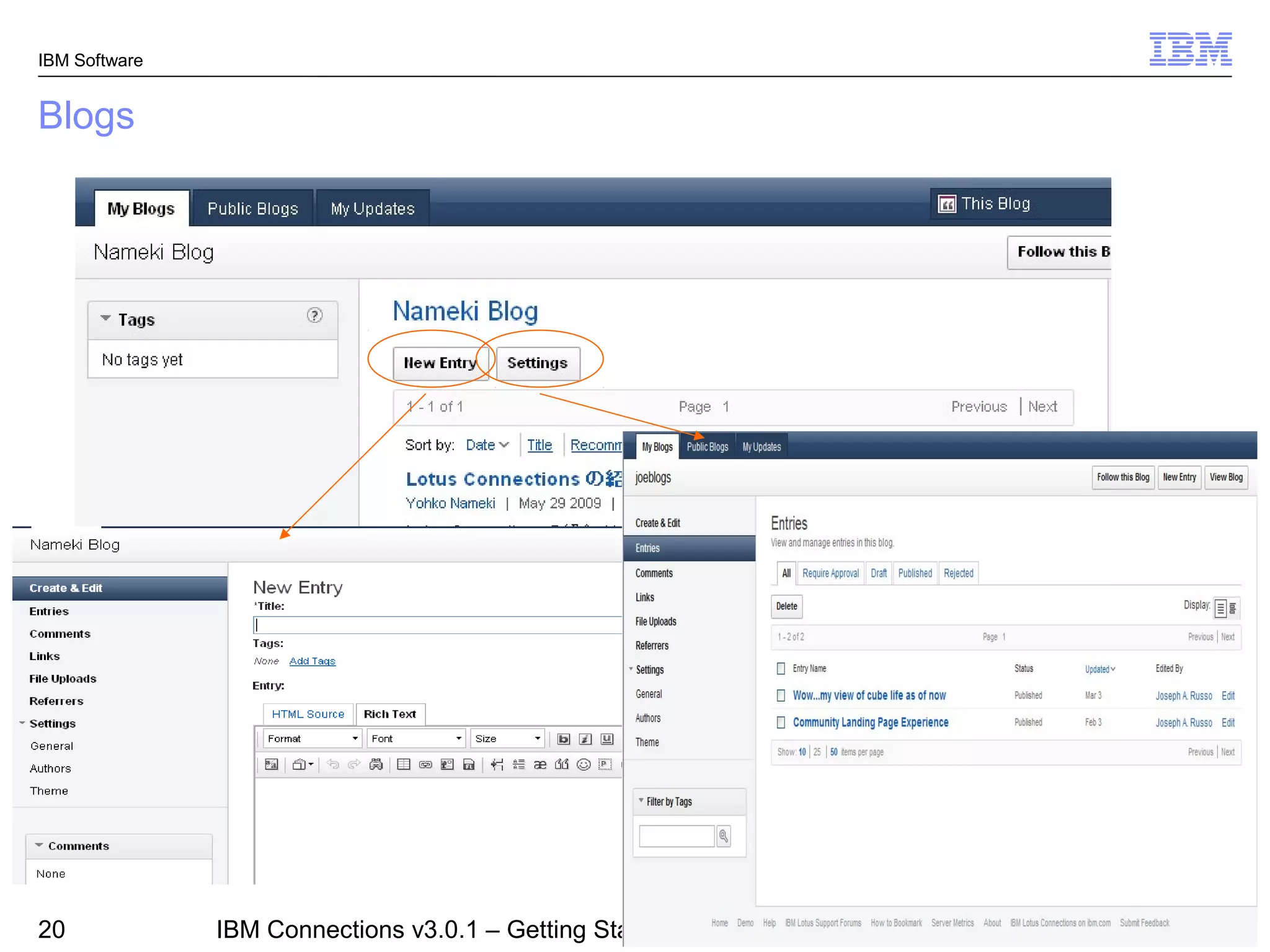Click the undo arrow in editor toolbar
The width and height of the screenshot is (1270, 952).
pyautogui.click(x=333, y=764)
